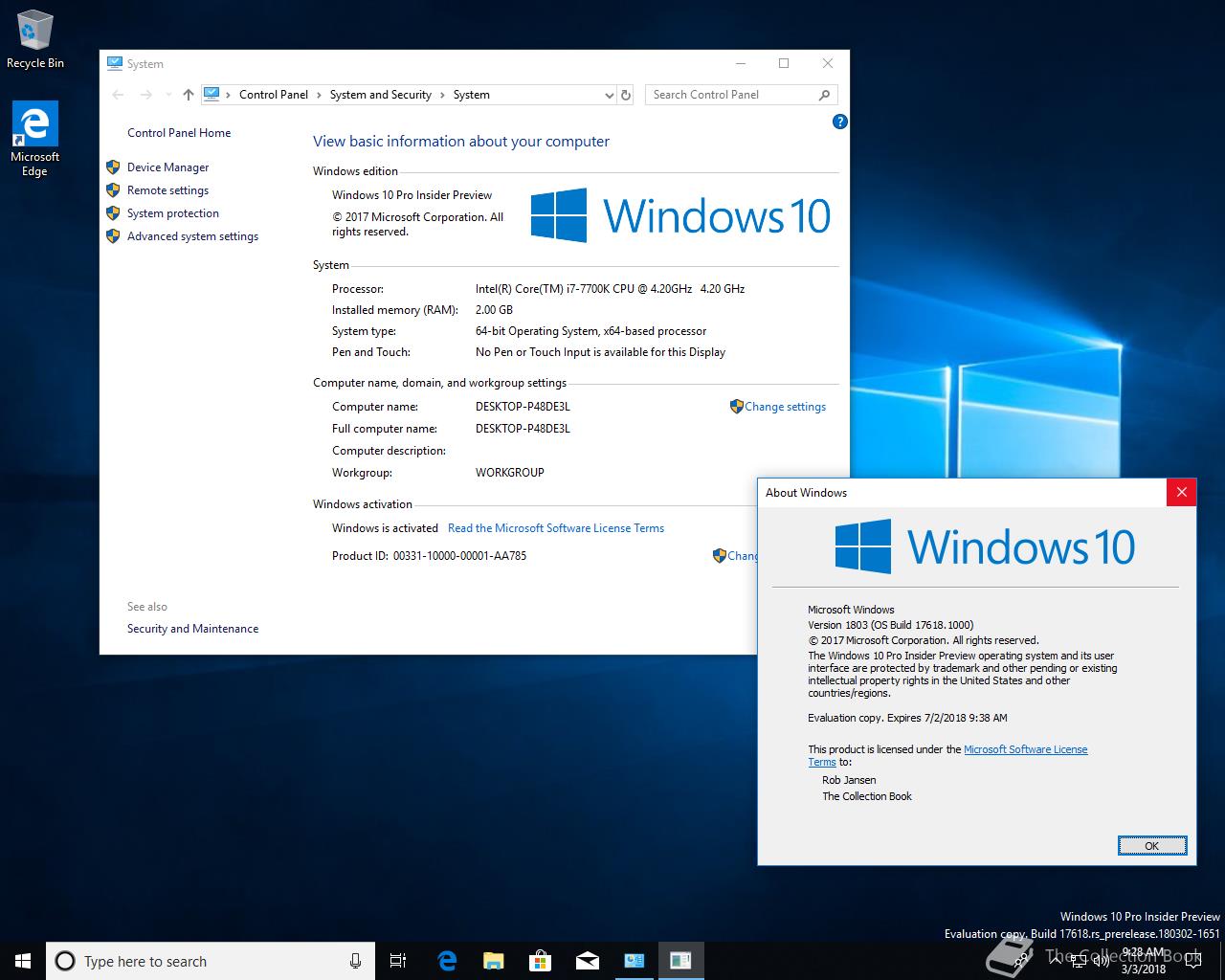1225x980 pixels.
Task: Open System protection link
Action: pos(173,213)
